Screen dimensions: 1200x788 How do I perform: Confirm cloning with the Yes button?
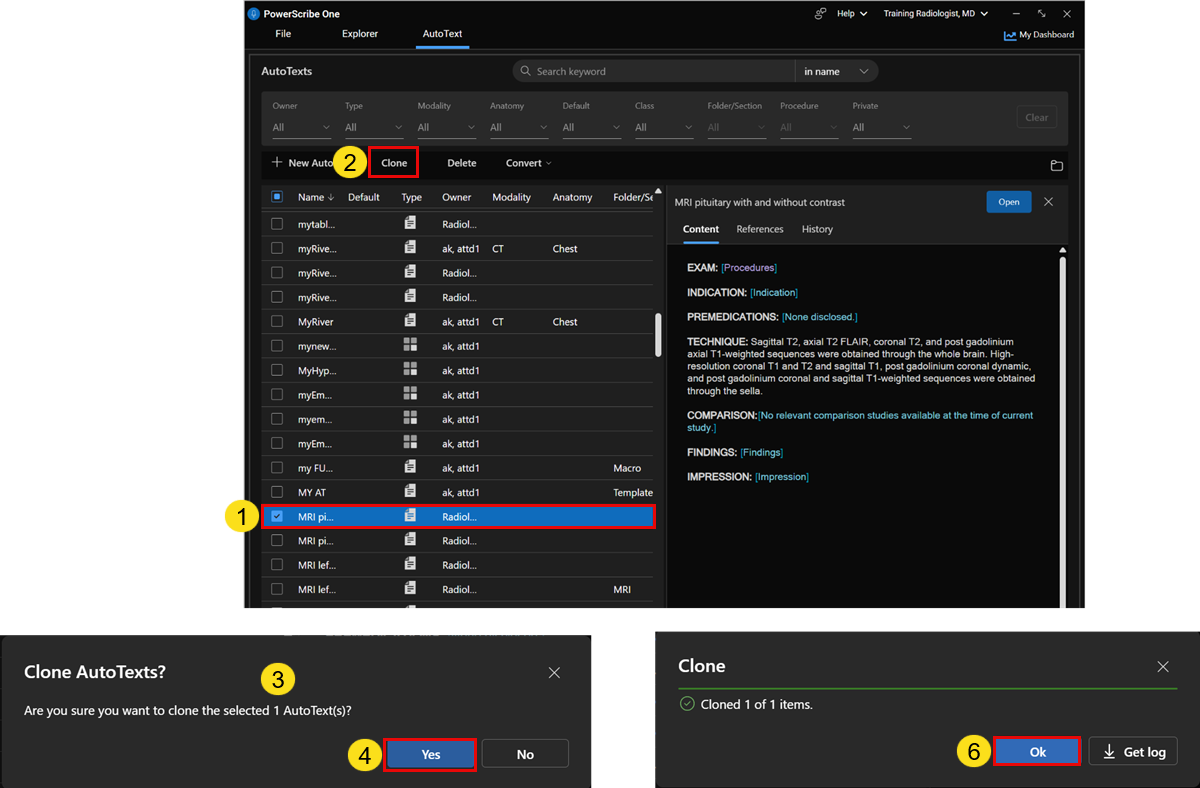[431, 754]
